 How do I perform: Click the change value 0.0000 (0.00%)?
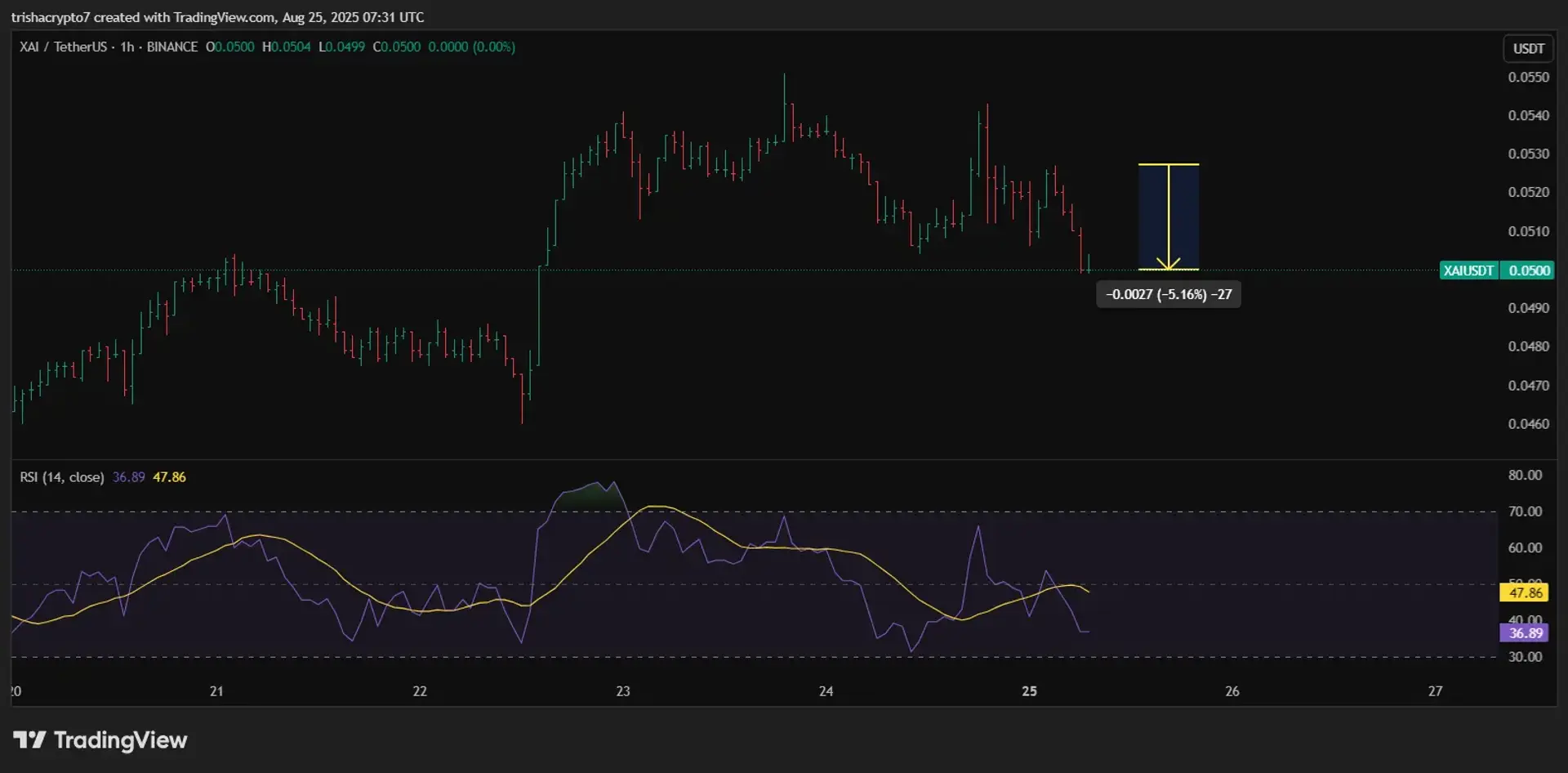472,47
